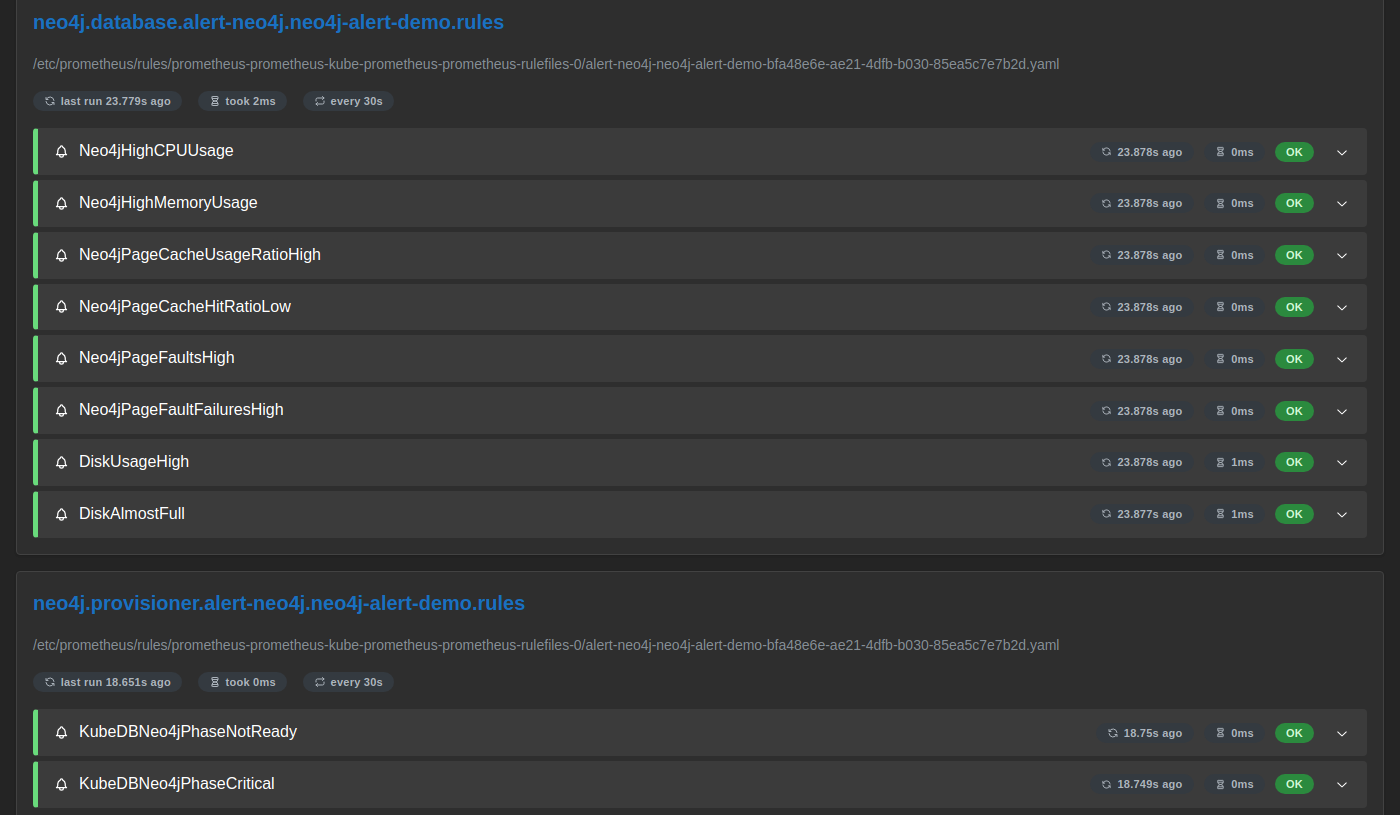Expand the Neo4jPageFaultsHigh rule chevron
The image size is (1400, 815).
1342,359
